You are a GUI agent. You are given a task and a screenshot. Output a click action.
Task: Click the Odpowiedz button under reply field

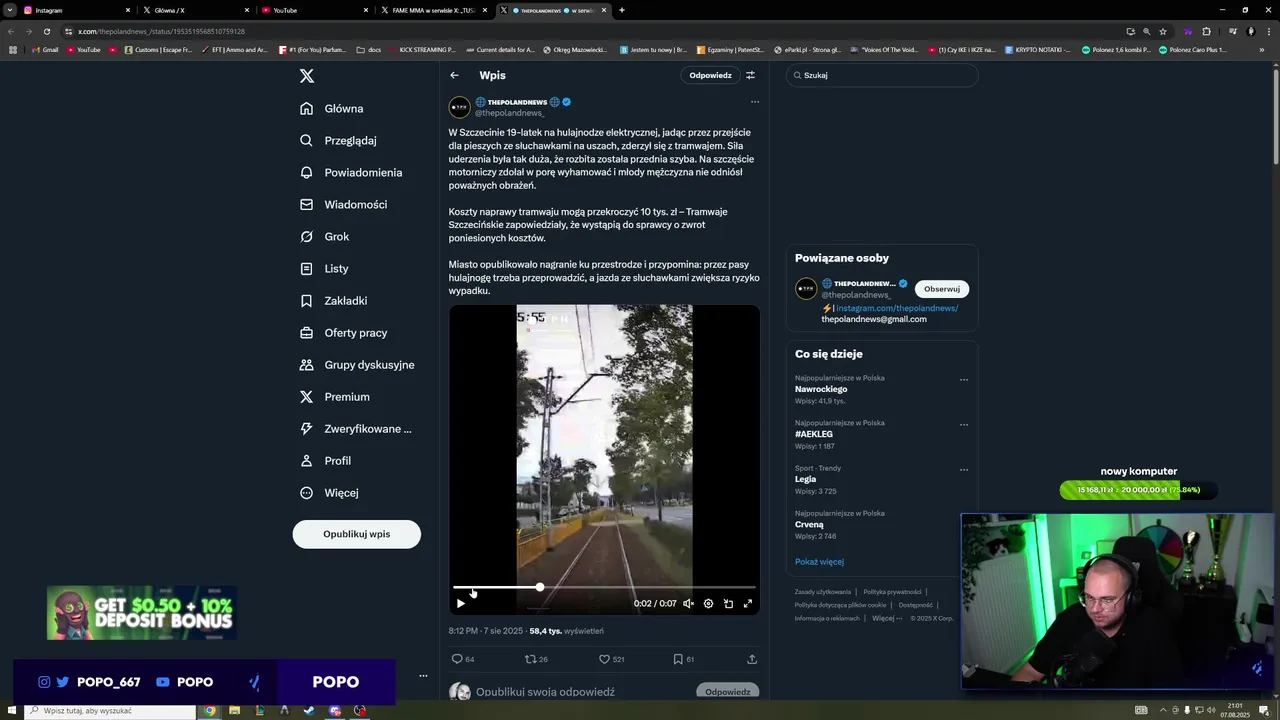click(727, 692)
